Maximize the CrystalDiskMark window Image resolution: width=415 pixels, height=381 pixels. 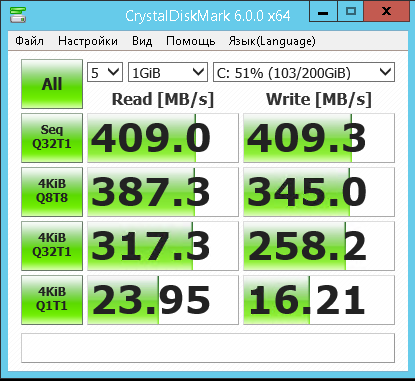351,12
